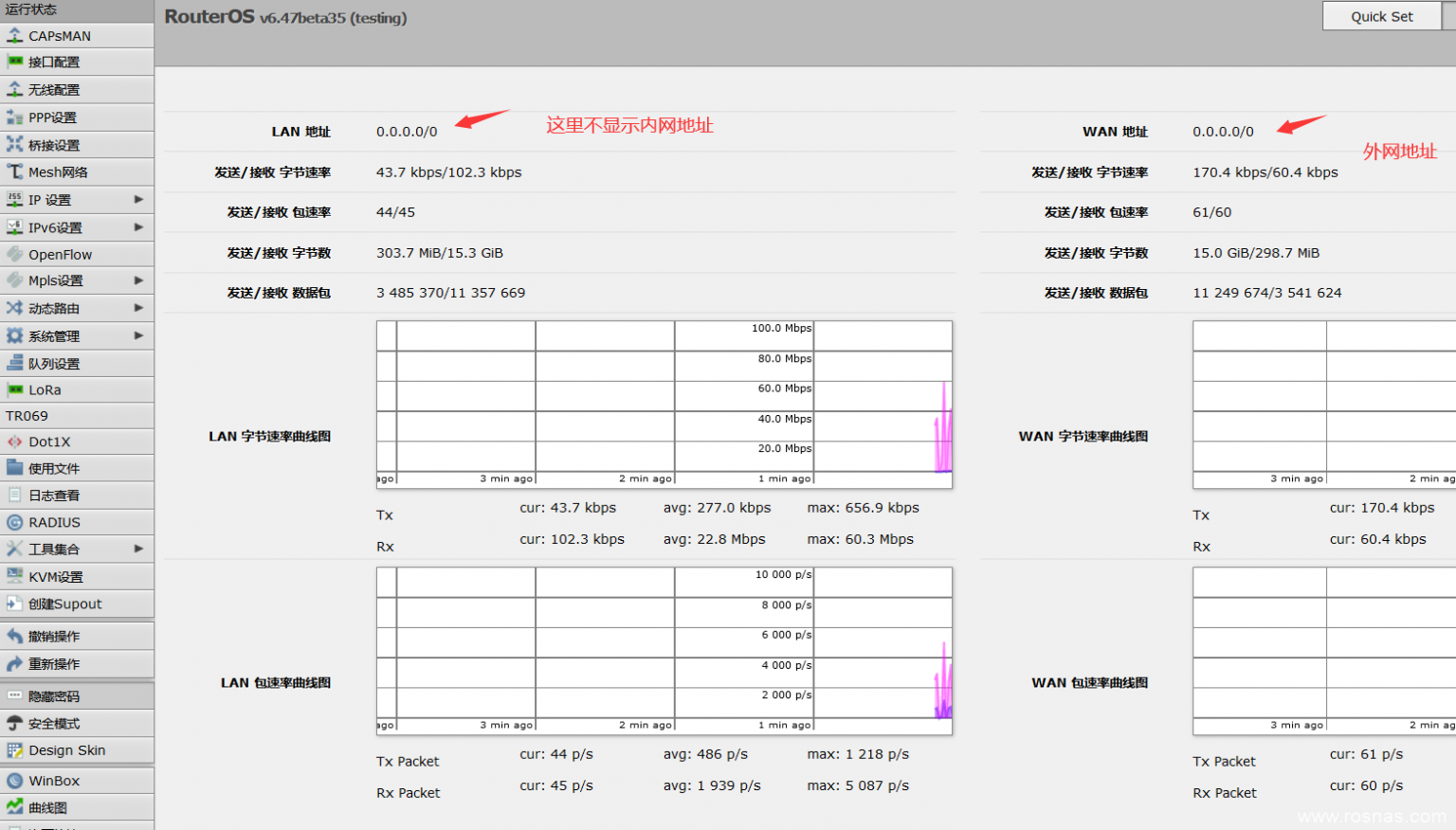
Task: Click the 撤销操作 undo arrow icon
Action: (x=14, y=637)
